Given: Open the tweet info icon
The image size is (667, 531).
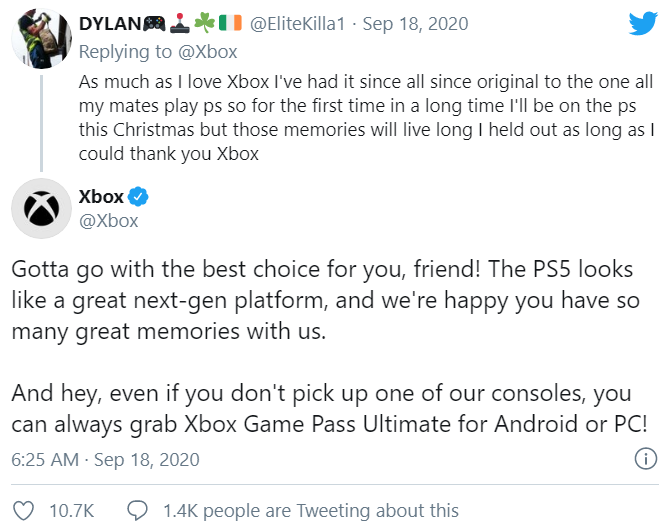Looking at the screenshot, I should pyautogui.click(x=645, y=459).
